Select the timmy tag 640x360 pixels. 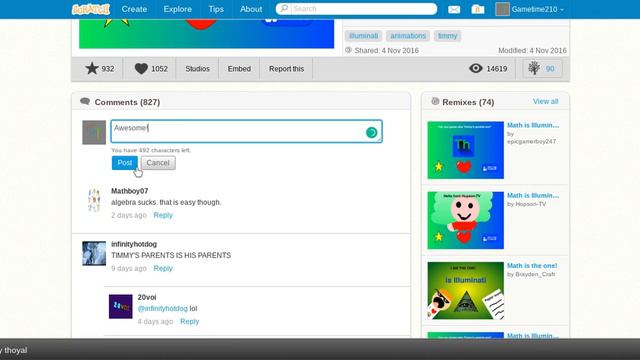(x=447, y=36)
